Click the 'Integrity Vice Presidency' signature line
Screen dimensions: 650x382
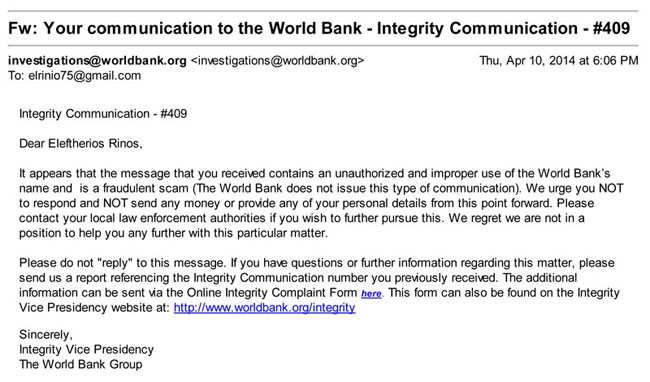click(86, 350)
